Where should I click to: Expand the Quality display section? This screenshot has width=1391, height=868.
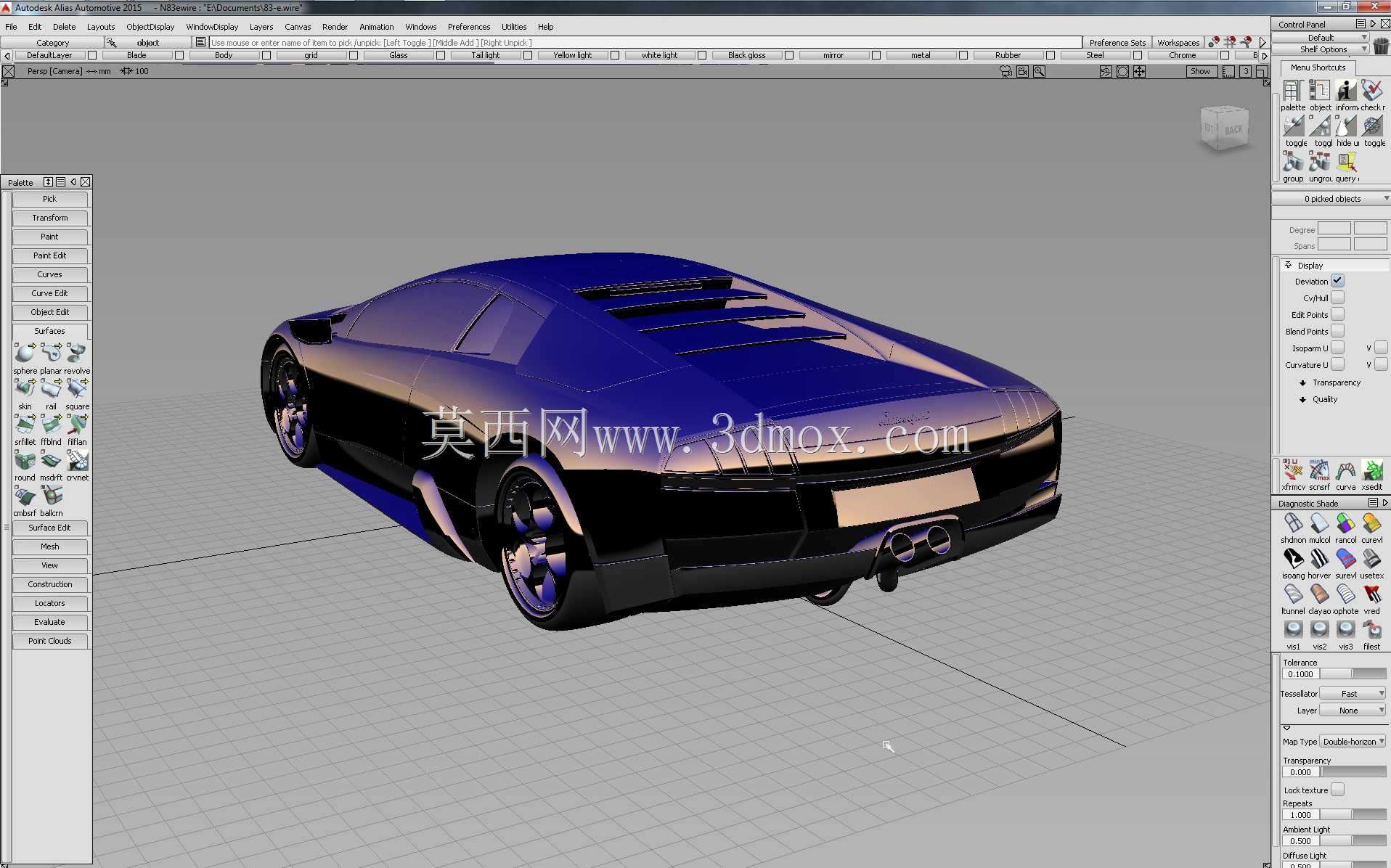pyautogui.click(x=1302, y=399)
